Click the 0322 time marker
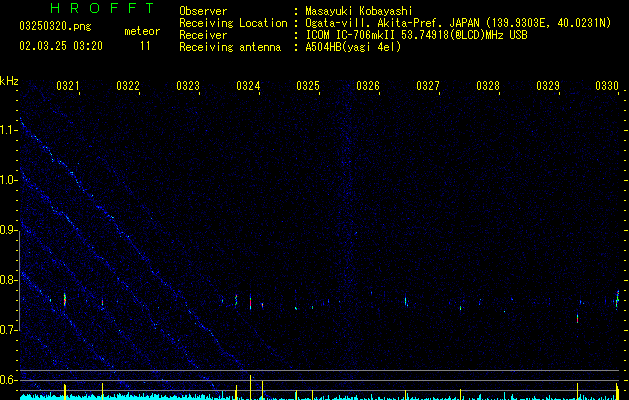The width and height of the screenshot is (629, 400). (128, 86)
